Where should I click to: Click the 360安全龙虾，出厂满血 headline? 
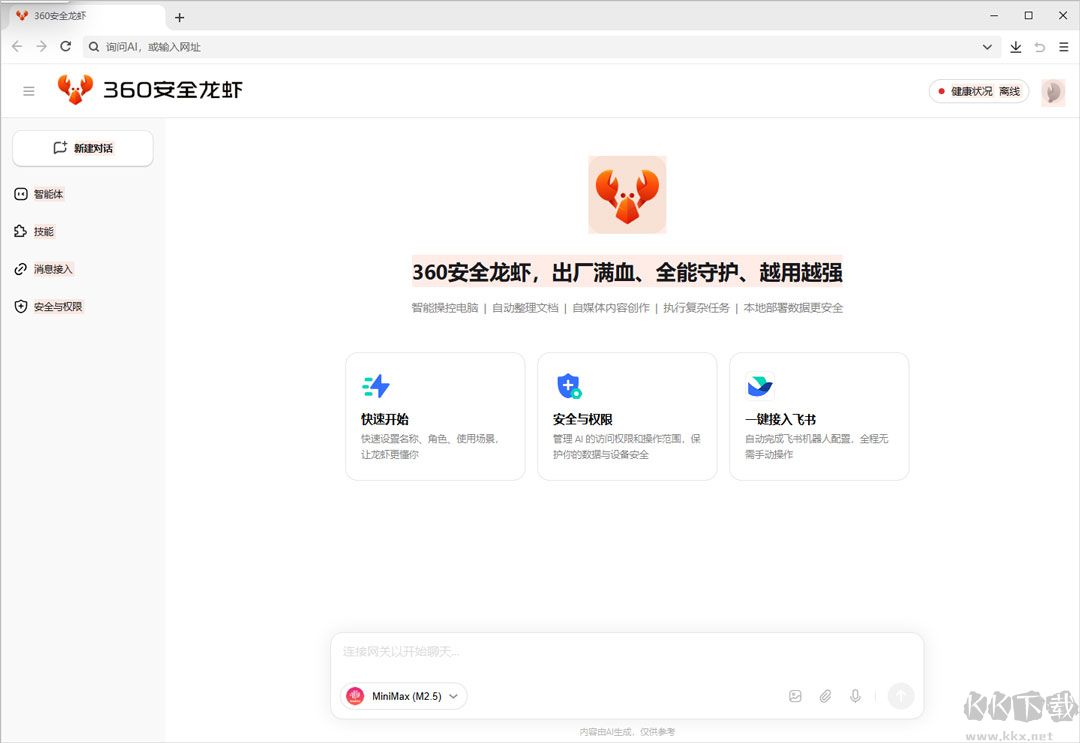(627, 273)
